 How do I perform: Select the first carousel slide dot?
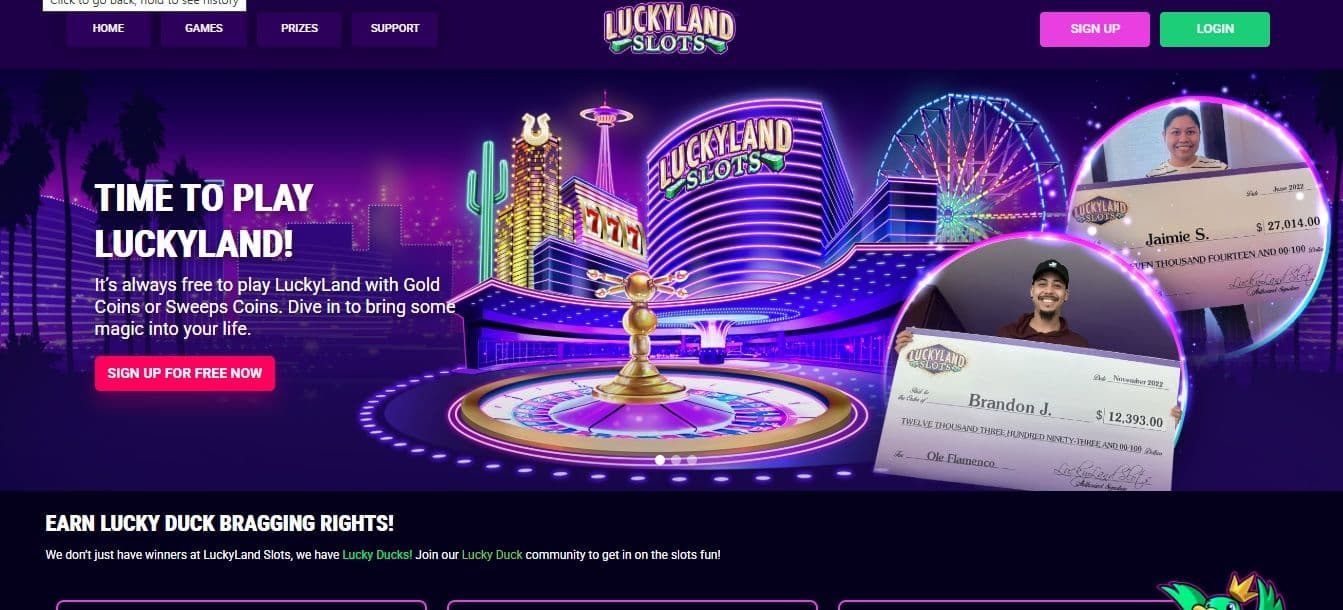click(x=660, y=460)
